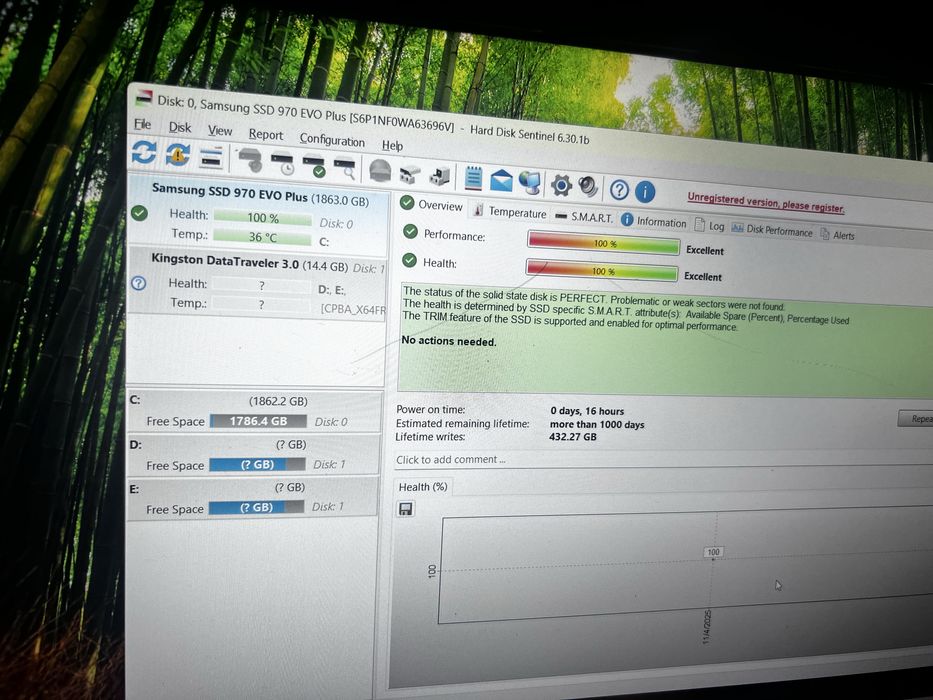
Task: Click the disk with green checkmark toolbar icon
Action: pyautogui.click(x=314, y=166)
